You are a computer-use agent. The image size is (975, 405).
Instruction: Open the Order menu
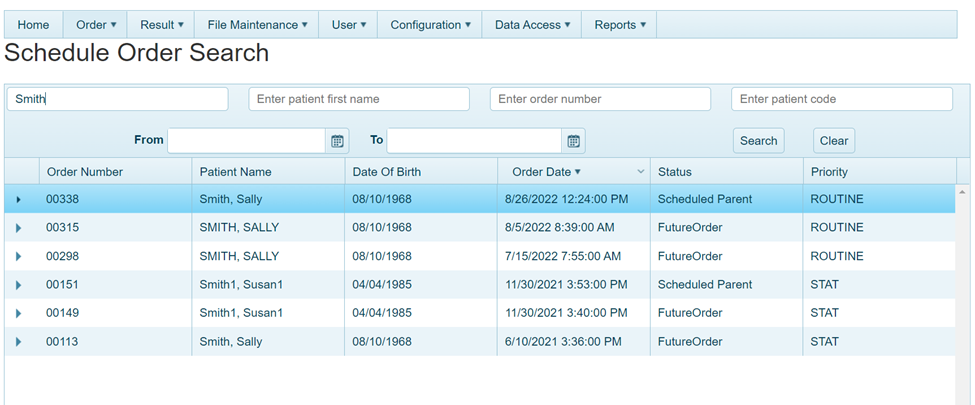pos(96,25)
